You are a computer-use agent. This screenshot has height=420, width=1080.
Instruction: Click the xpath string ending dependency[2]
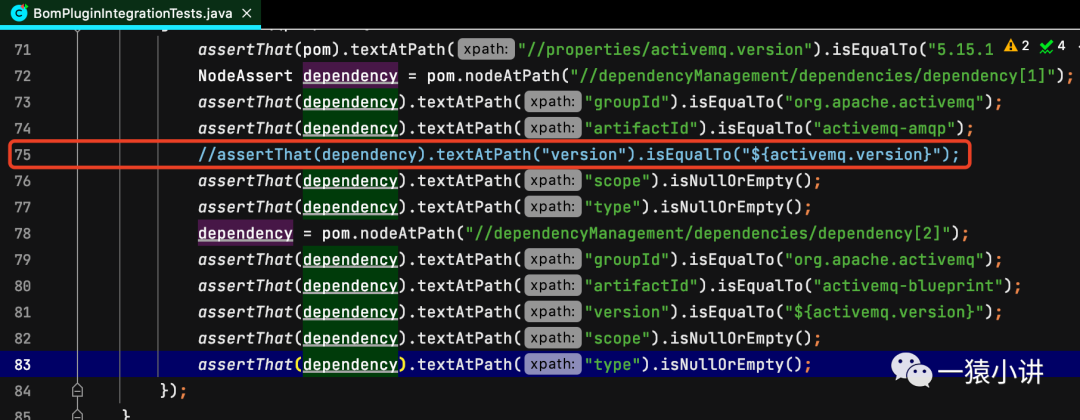(709, 233)
